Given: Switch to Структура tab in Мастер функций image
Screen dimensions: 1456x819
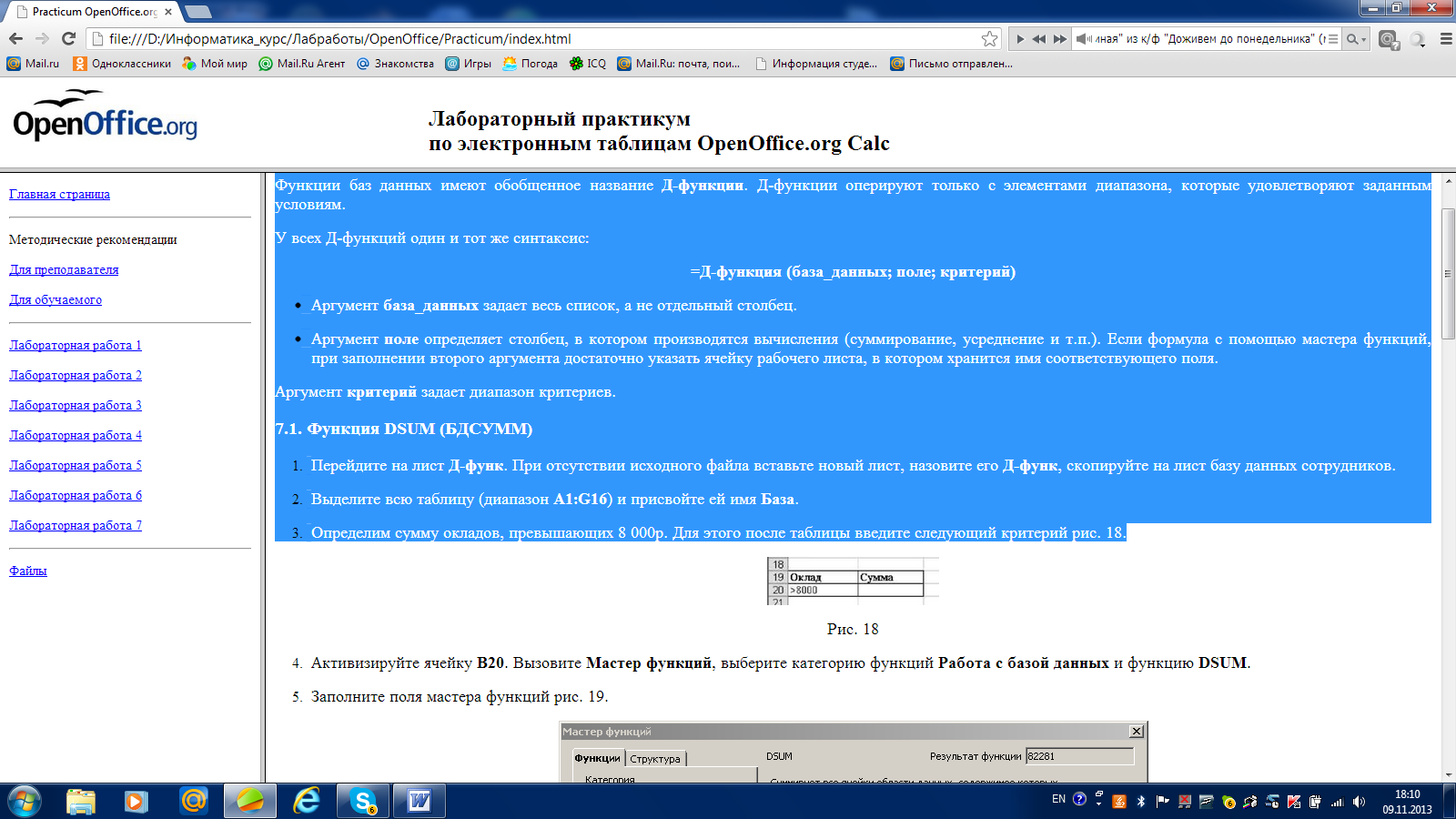Looking at the screenshot, I should (x=655, y=758).
